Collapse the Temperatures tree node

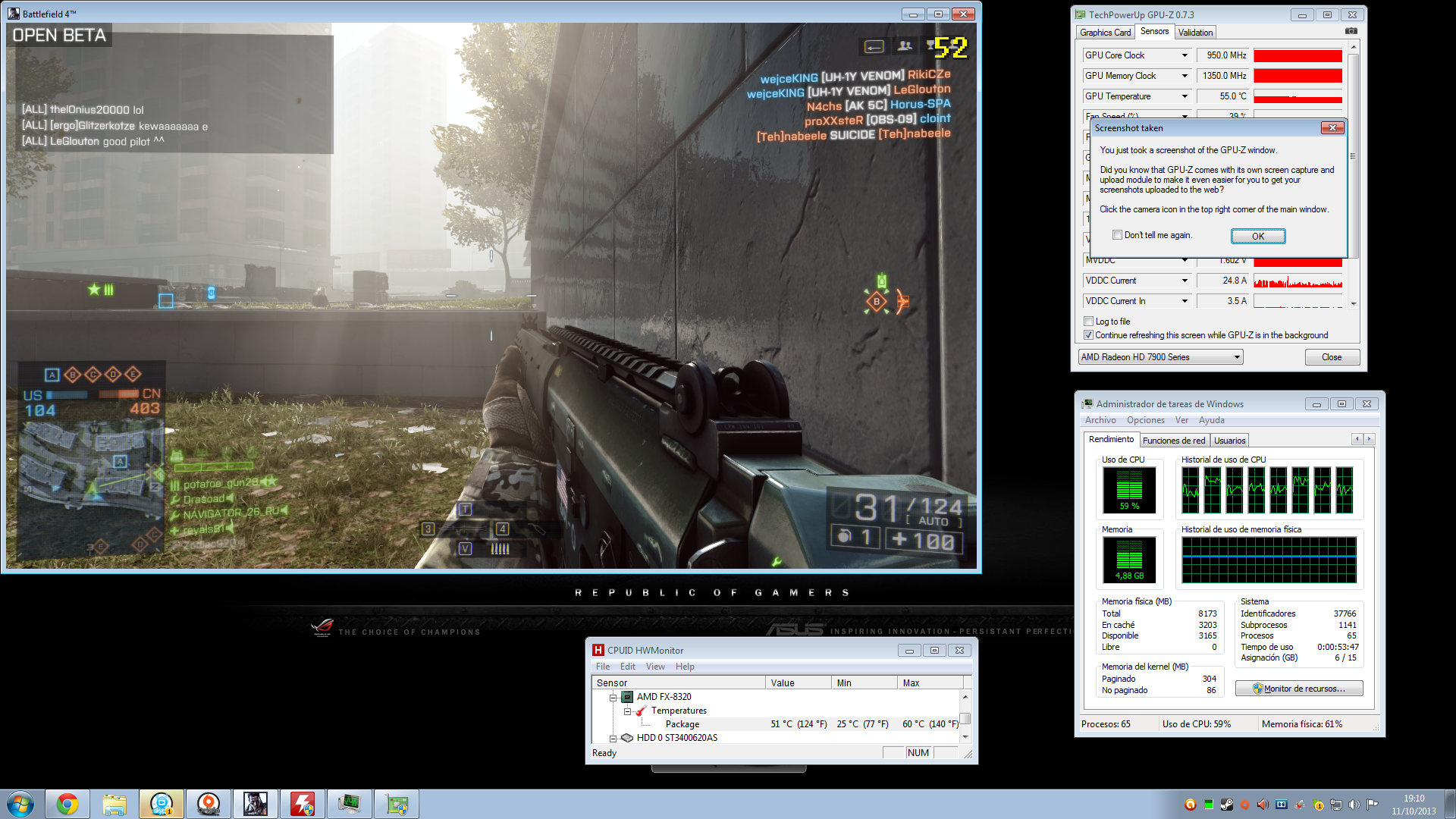(x=627, y=711)
